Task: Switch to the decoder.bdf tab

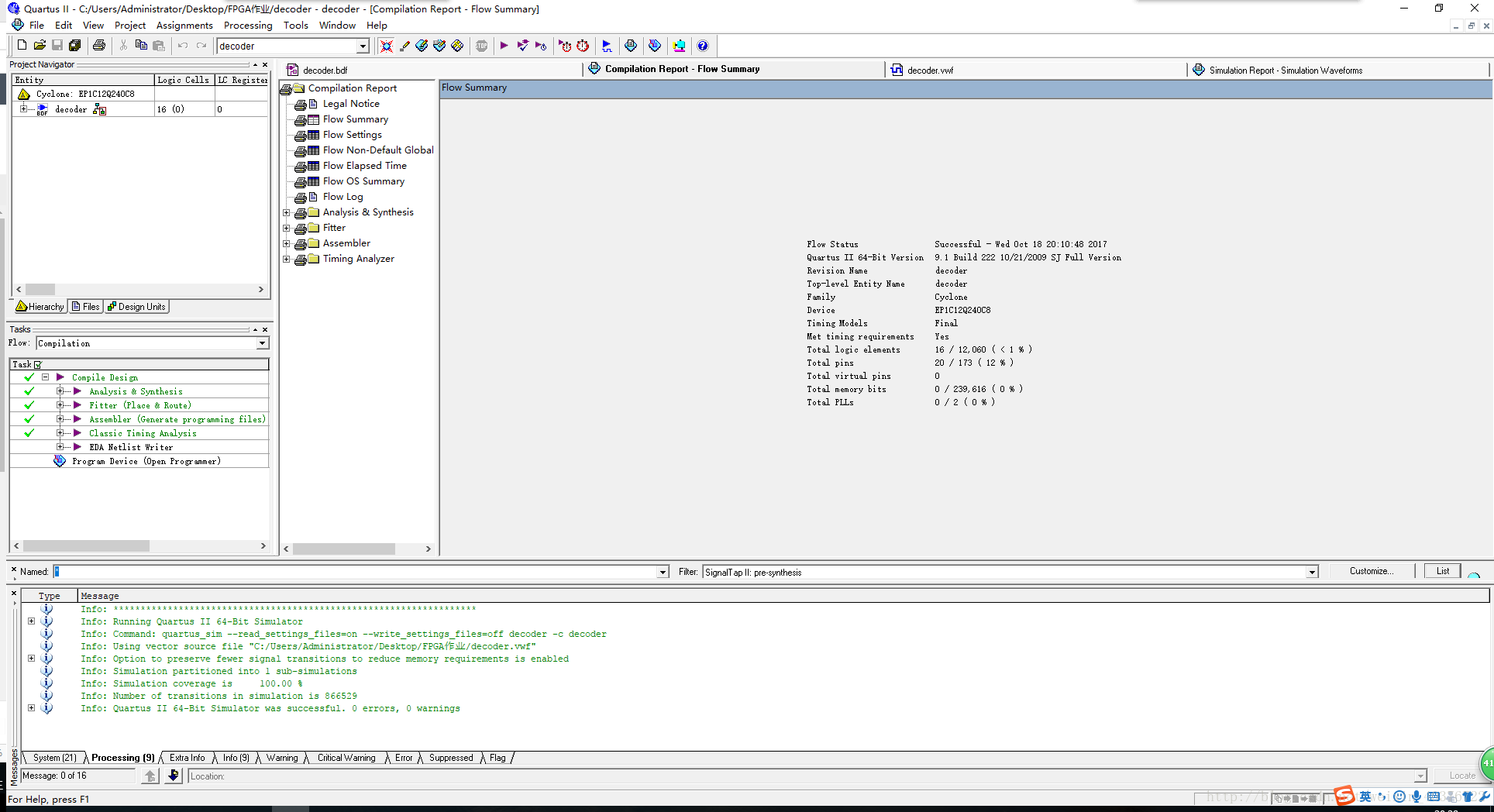Action: pos(325,70)
